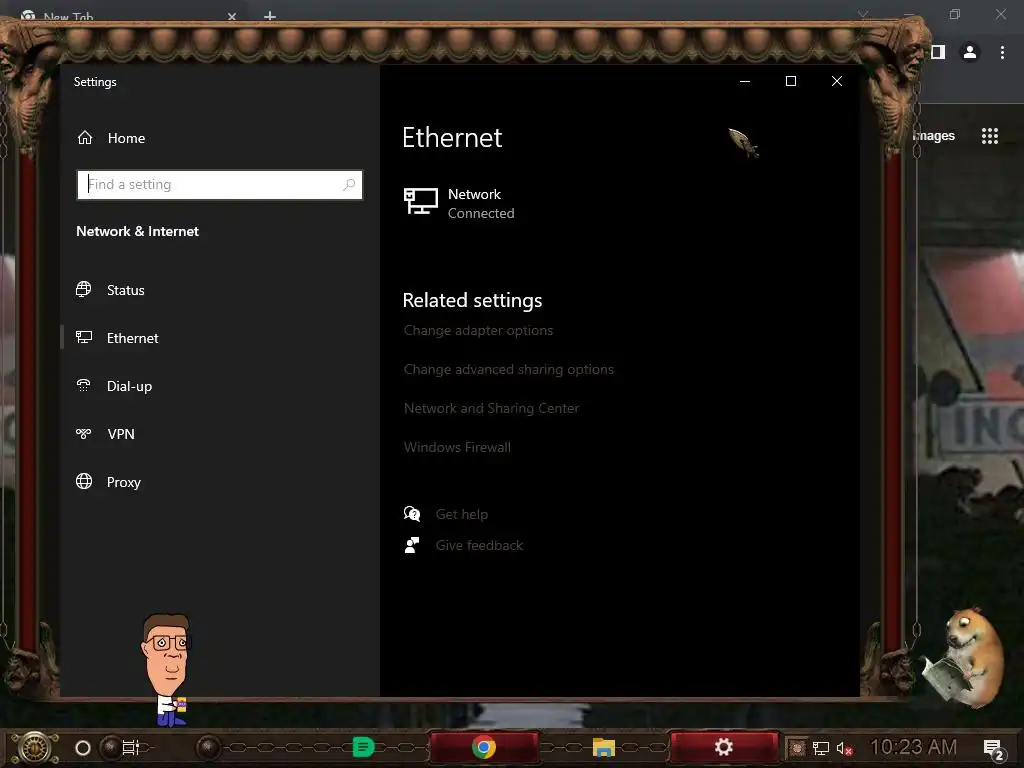Open the connected Network entry
Screen dimensions: 1024x768
[460, 203]
